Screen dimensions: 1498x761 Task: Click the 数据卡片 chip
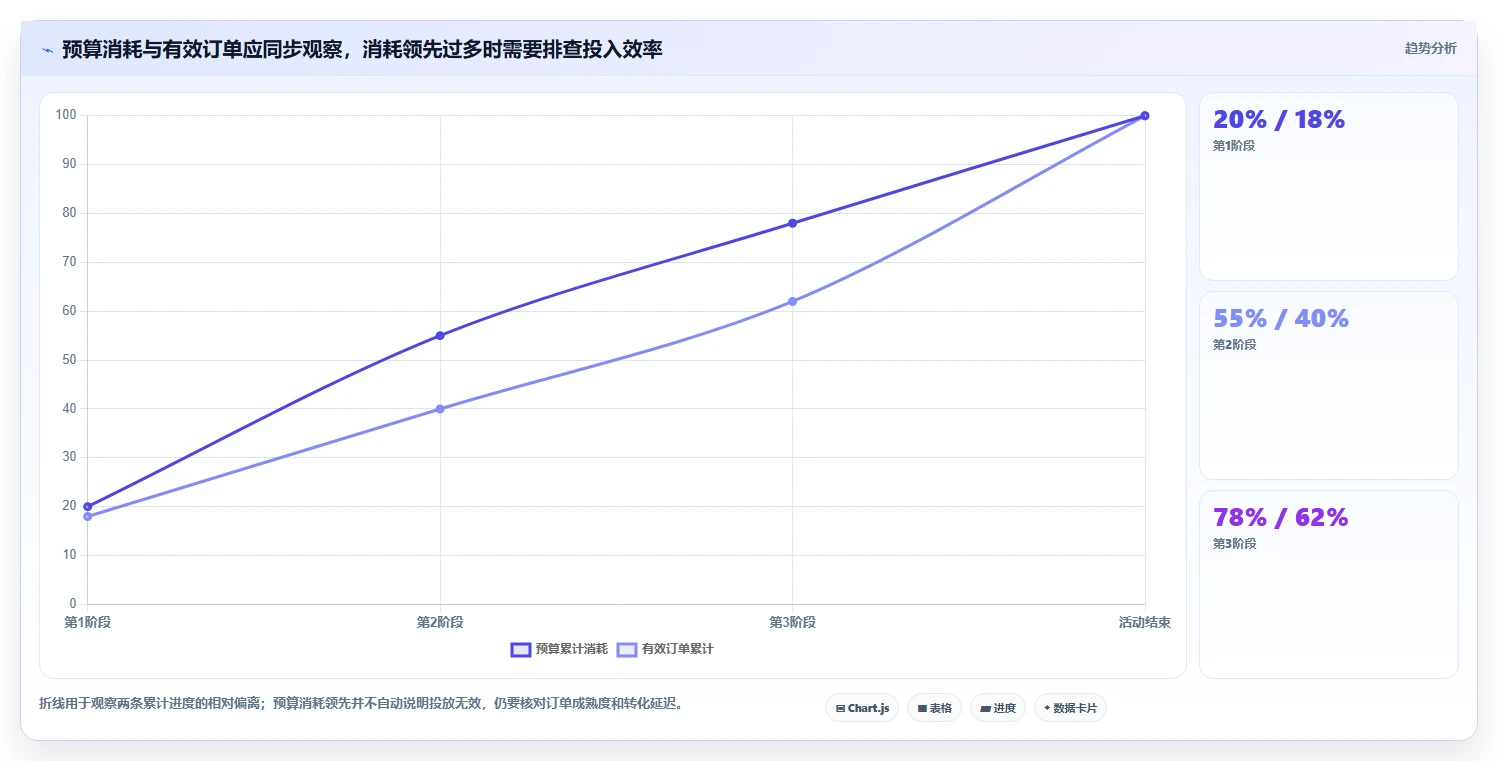pos(1070,708)
